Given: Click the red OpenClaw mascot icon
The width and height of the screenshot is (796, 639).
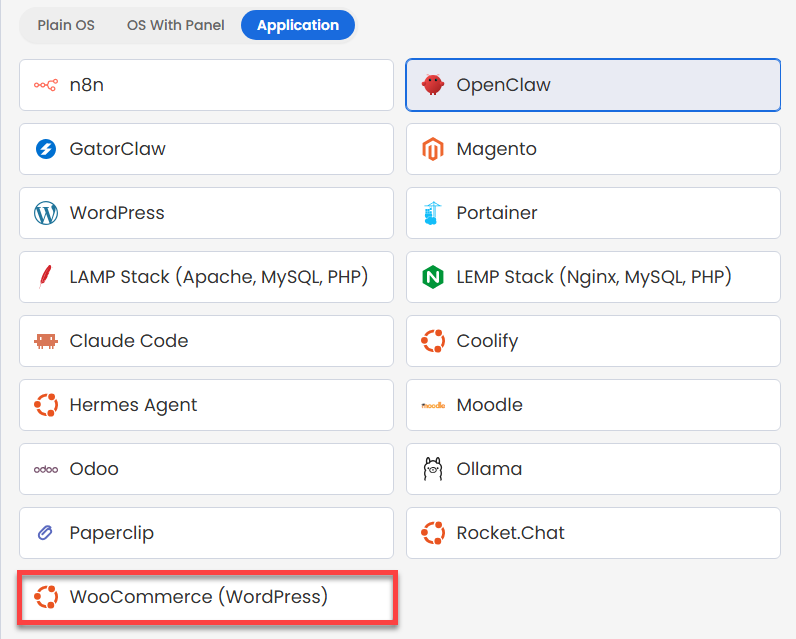Looking at the screenshot, I should [x=433, y=85].
